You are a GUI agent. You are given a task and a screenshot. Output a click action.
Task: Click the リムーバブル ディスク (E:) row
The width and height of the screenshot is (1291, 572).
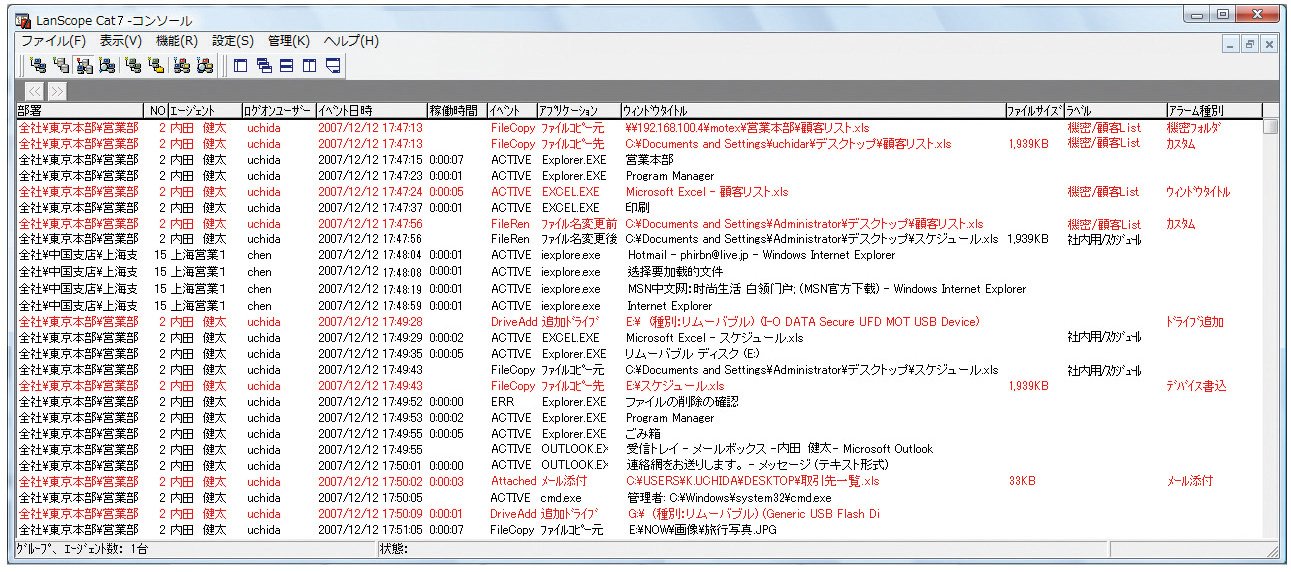click(x=640, y=354)
